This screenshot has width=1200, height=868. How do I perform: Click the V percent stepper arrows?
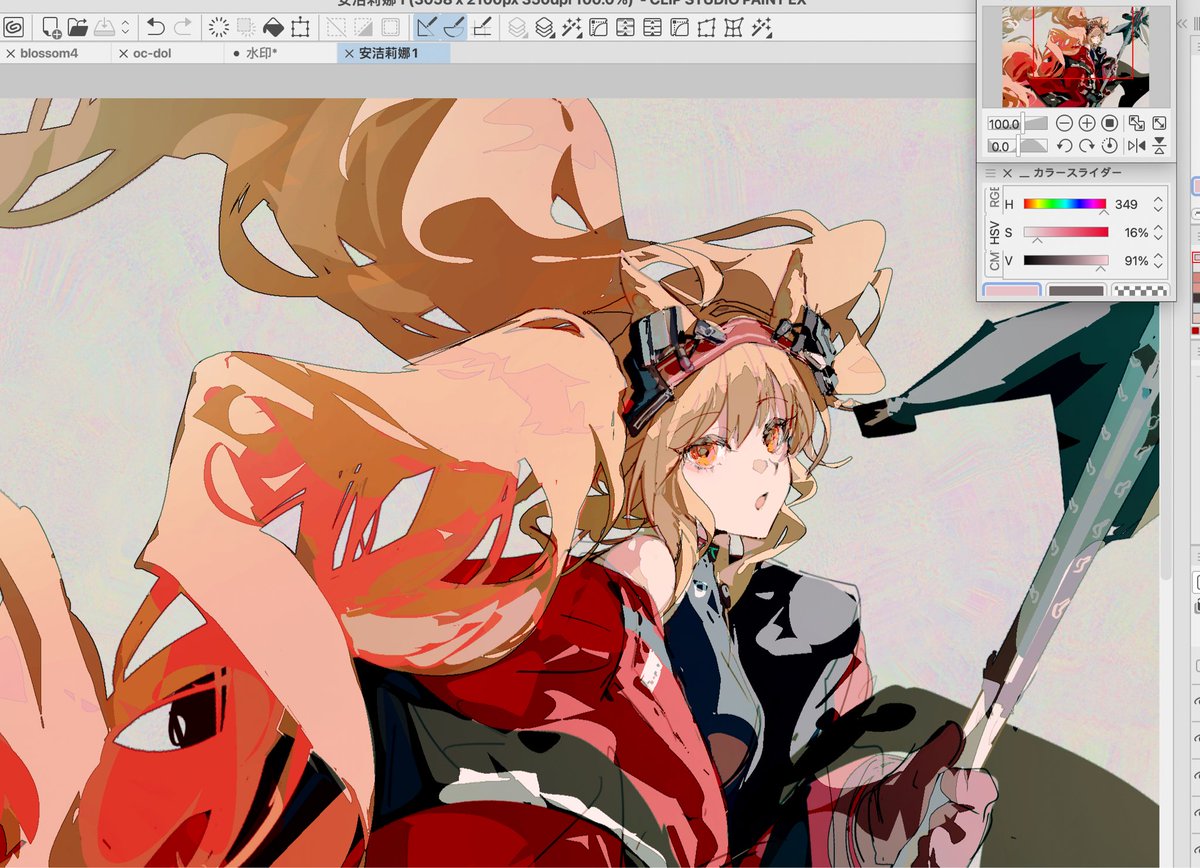1158,260
